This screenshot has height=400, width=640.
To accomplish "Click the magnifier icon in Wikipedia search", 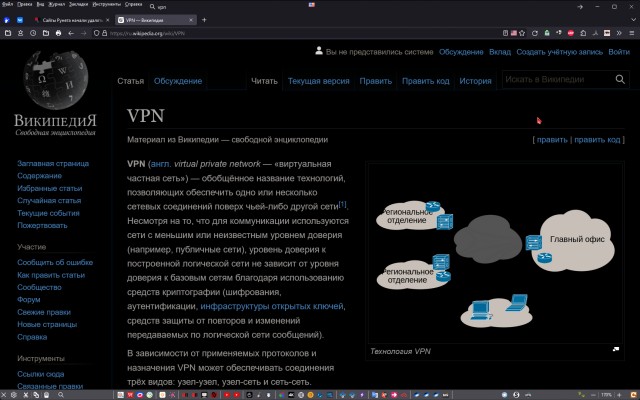I will 620,80.
